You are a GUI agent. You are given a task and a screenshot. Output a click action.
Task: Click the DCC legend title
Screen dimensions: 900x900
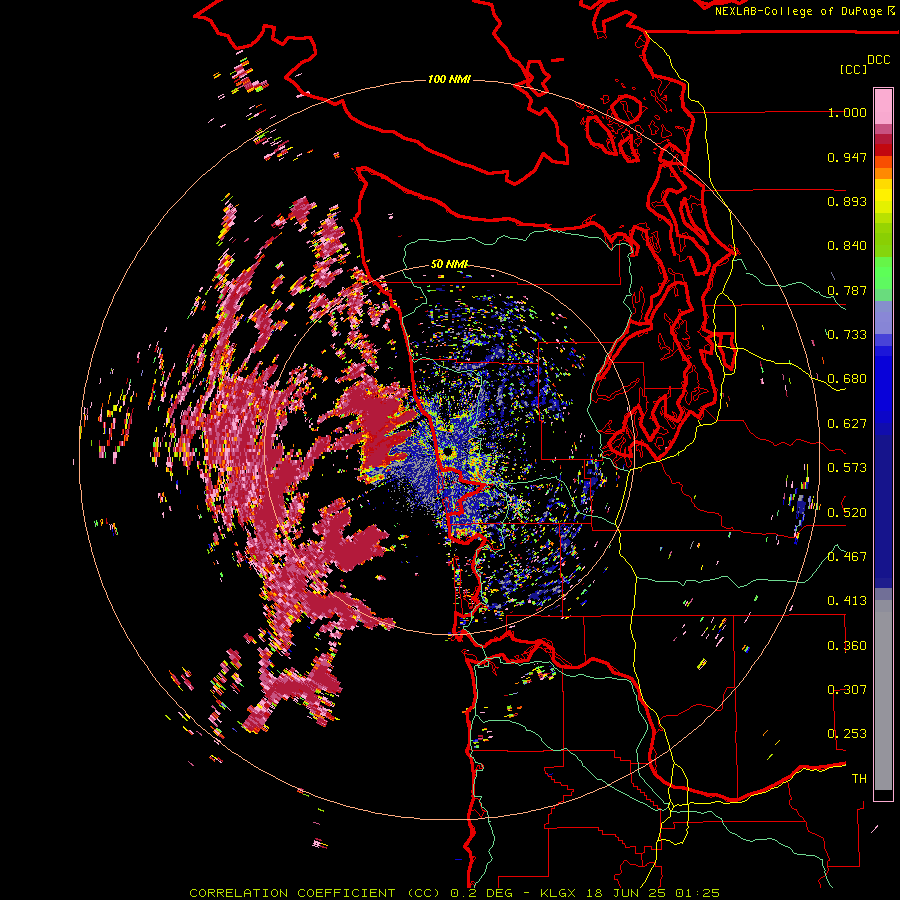pos(878,60)
